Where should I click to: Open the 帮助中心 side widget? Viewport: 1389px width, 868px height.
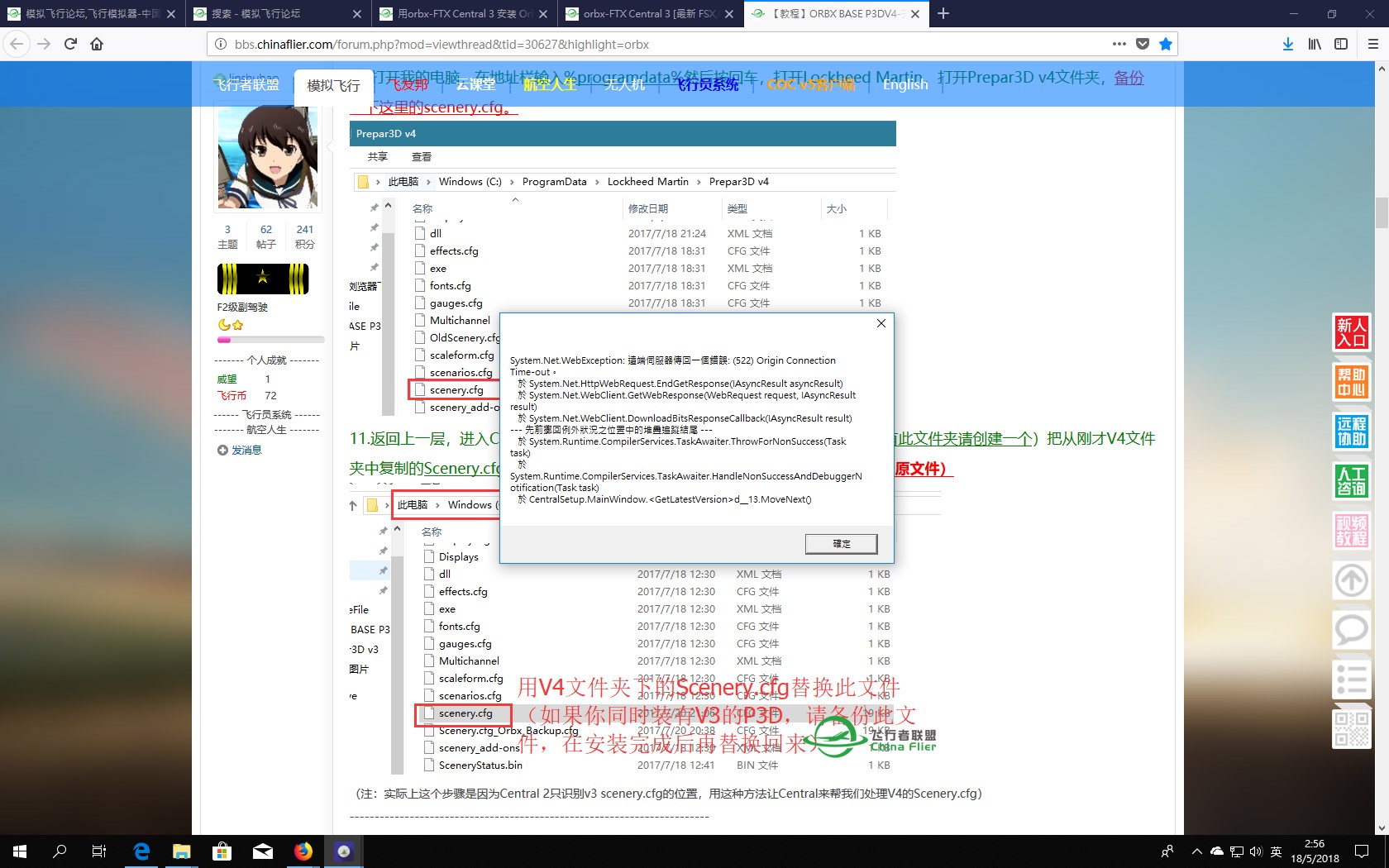(x=1352, y=382)
